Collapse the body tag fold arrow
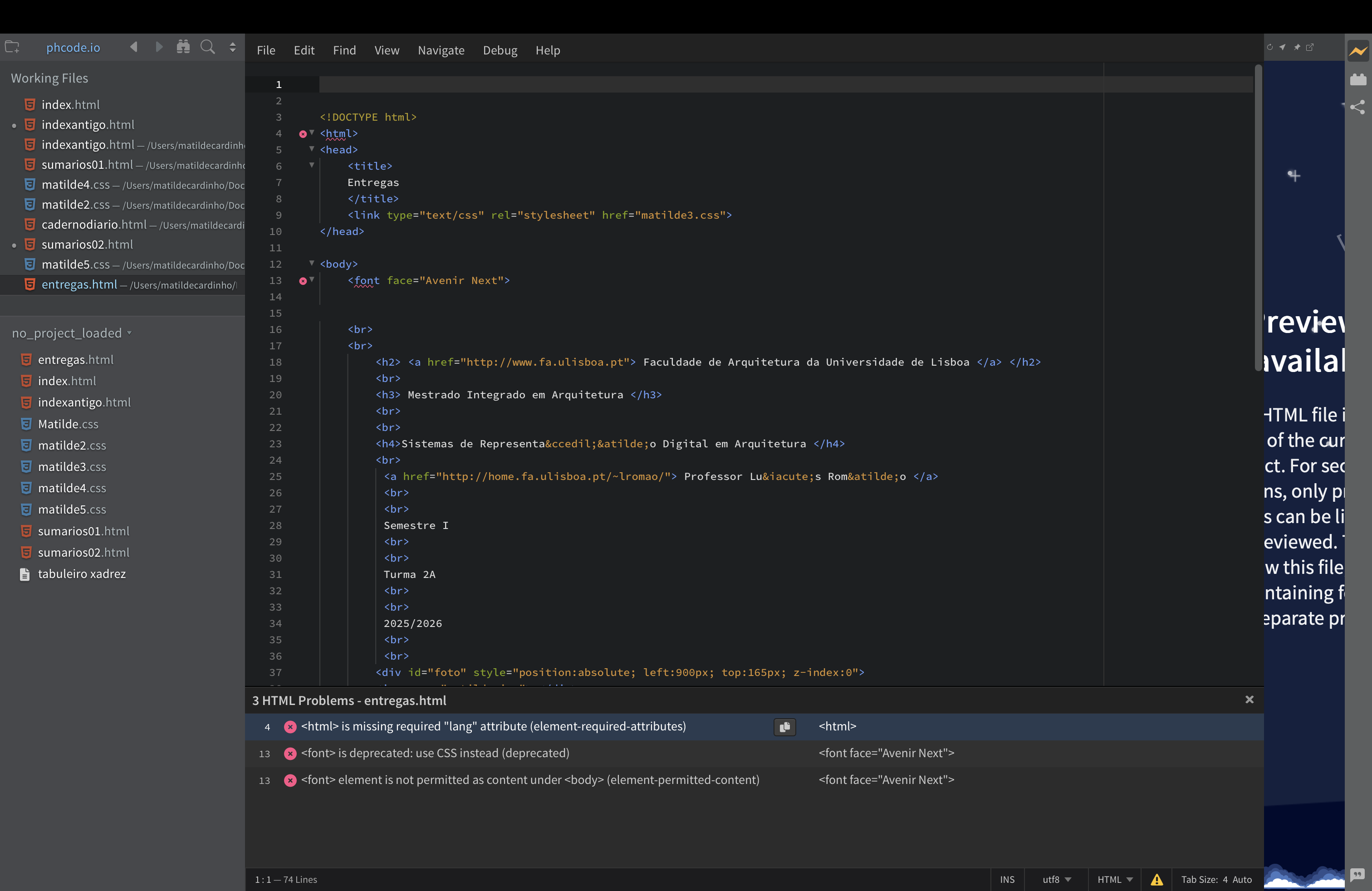Viewport: 1372px width, 891px height. 312,264
